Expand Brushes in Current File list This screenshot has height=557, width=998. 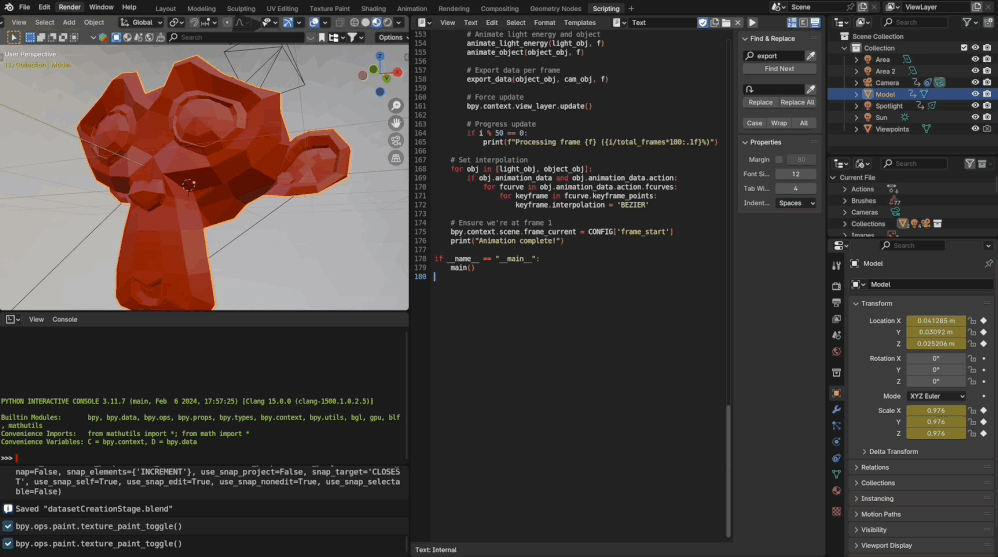tap(845, 201)
